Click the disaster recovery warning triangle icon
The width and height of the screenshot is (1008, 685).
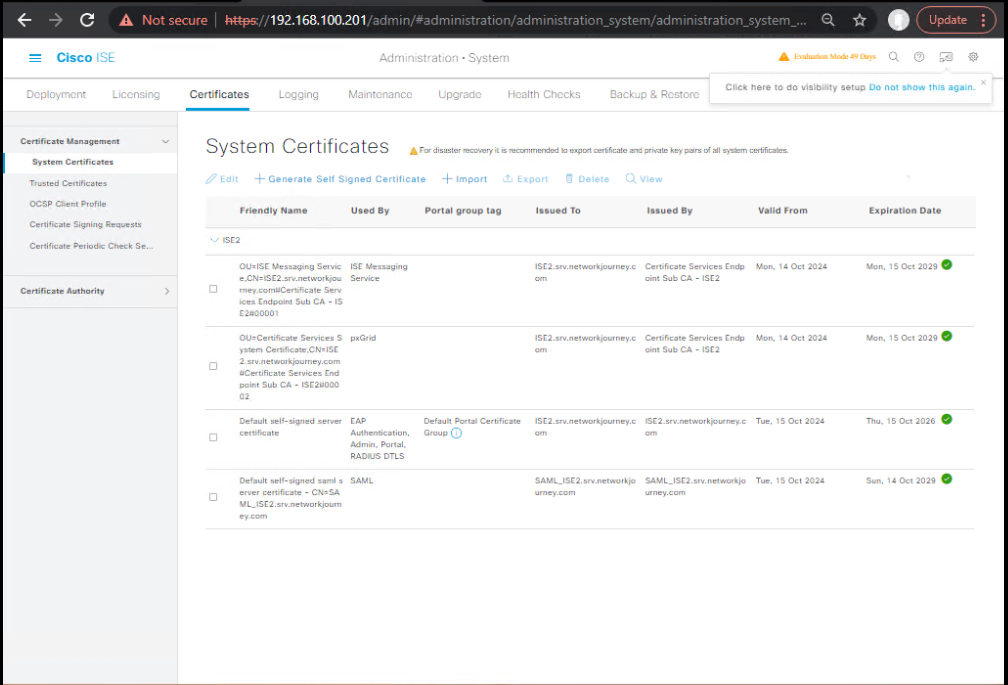tap(414, 151)
